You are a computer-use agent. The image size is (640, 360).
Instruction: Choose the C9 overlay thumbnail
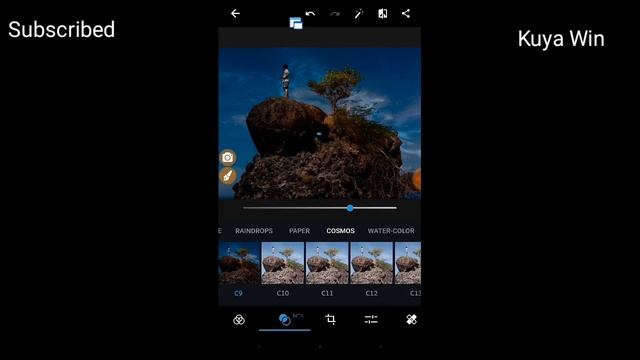(x=239, y=263)
